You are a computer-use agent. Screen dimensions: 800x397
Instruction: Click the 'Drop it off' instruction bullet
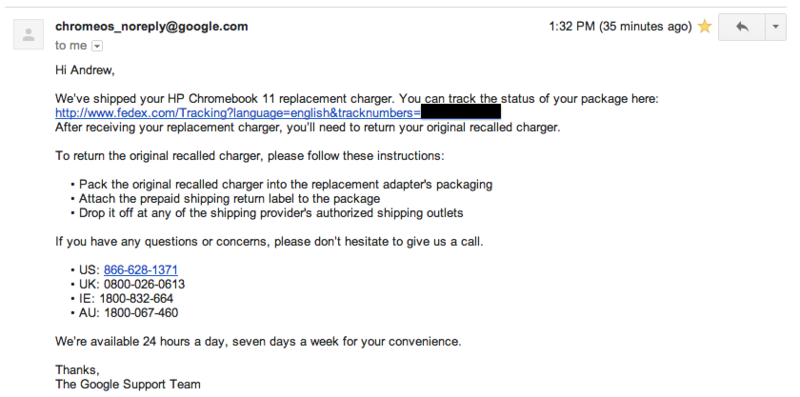click(x=267, y=213)
